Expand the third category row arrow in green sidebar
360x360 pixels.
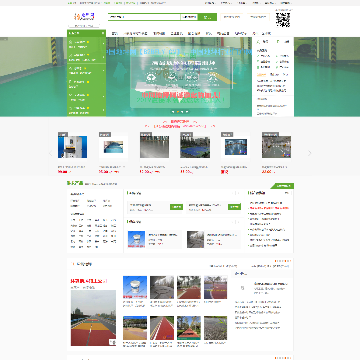(x=103, y=70)
